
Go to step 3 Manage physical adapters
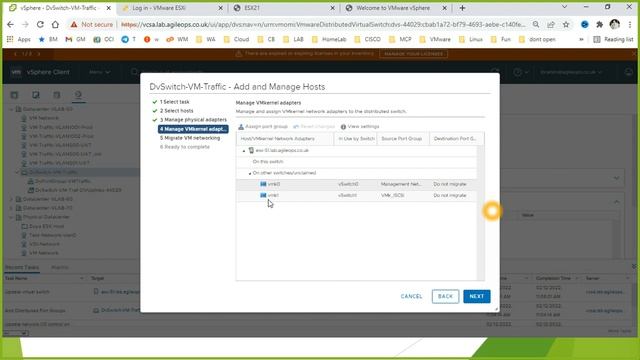click(193, 120)
